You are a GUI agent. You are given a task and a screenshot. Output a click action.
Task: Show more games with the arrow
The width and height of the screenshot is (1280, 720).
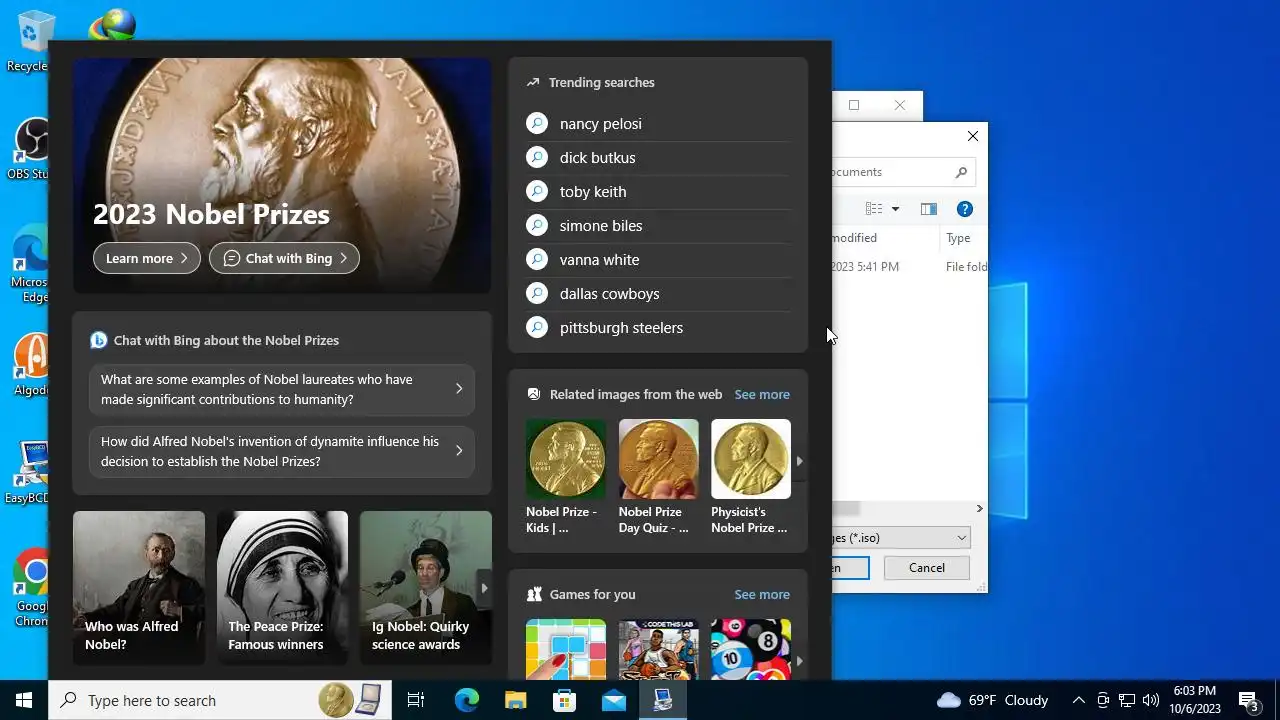tap(799, 661)
